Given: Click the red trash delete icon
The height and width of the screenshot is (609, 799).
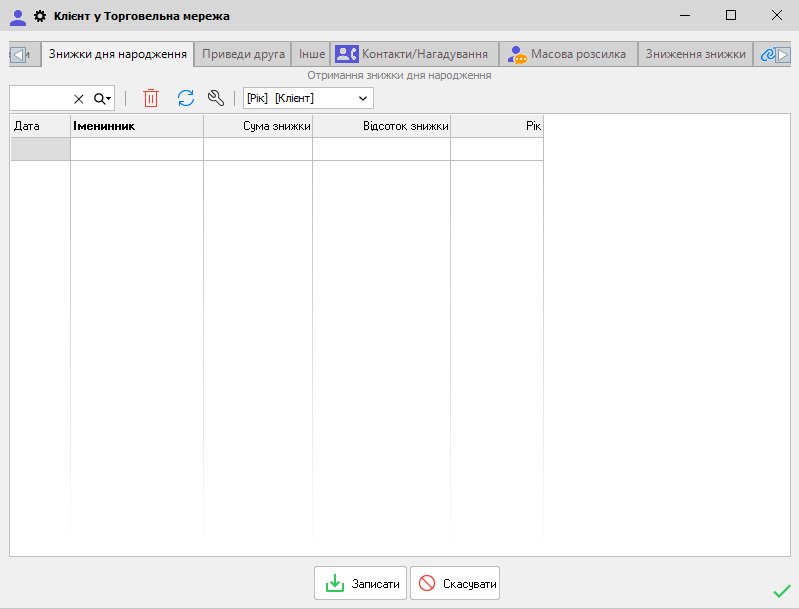Looking at the screenshot, I should click(x=151, y=98).
